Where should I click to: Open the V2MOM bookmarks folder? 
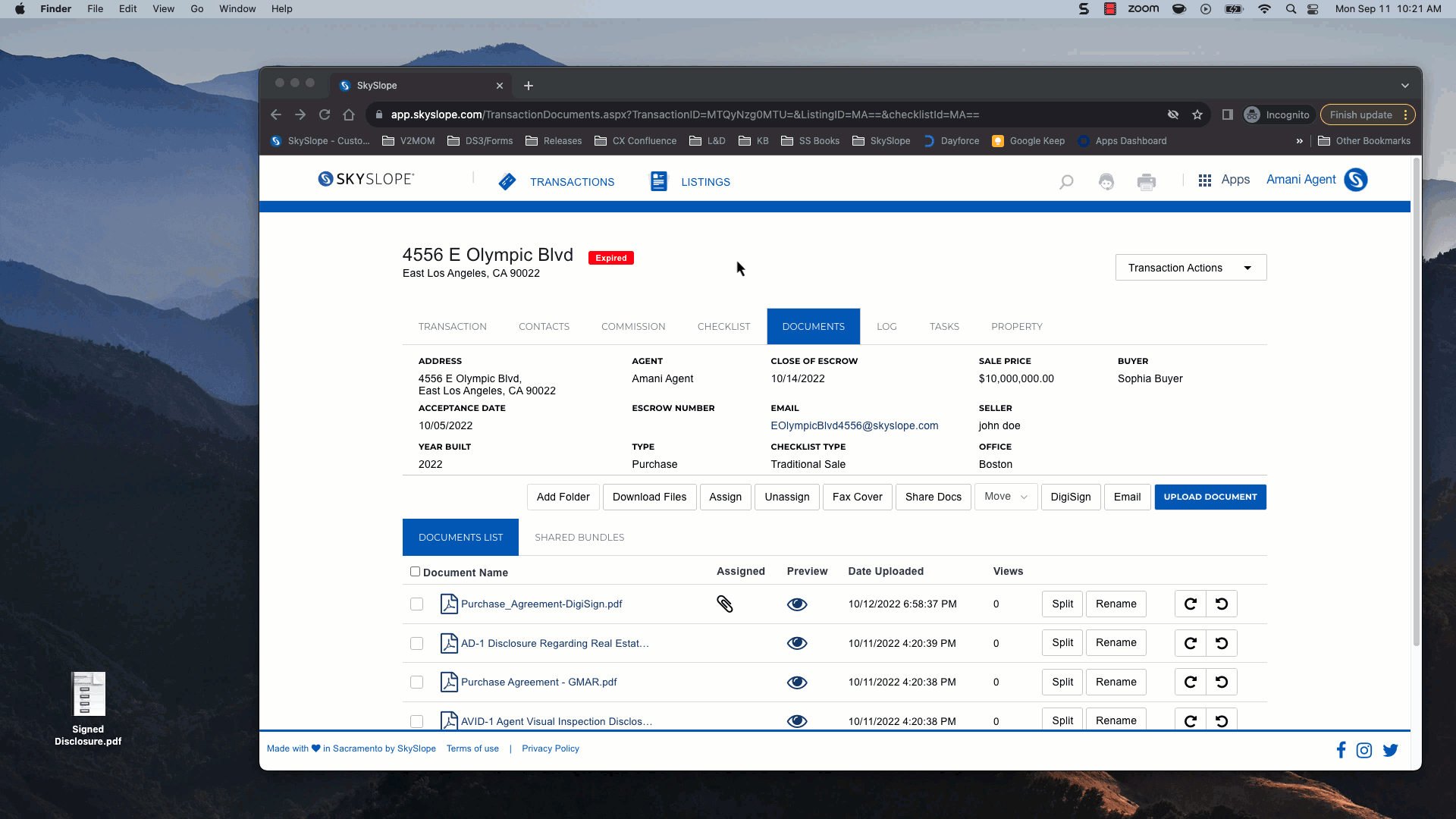(x=408, y=141)
